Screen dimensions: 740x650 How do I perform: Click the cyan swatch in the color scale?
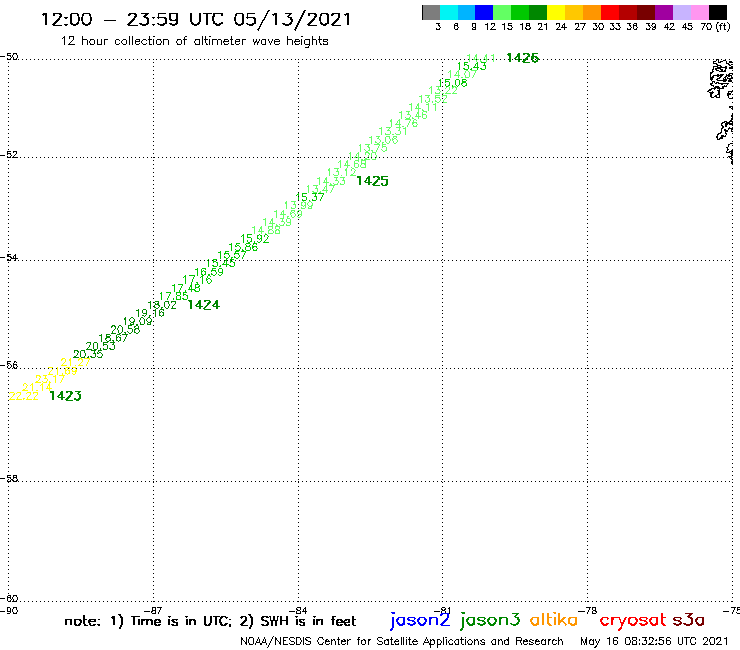(449, 12)
